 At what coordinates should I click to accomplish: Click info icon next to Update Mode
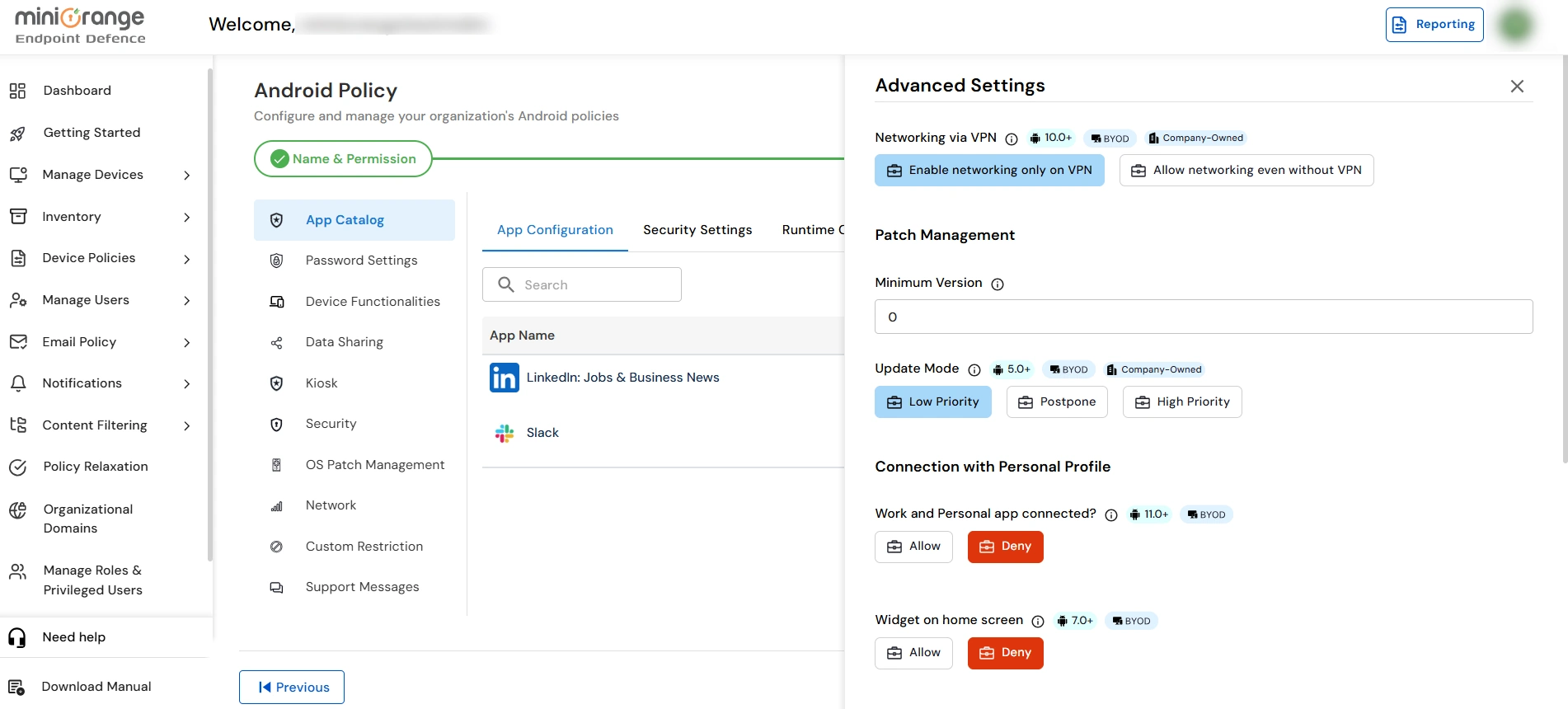pos(974,369)
